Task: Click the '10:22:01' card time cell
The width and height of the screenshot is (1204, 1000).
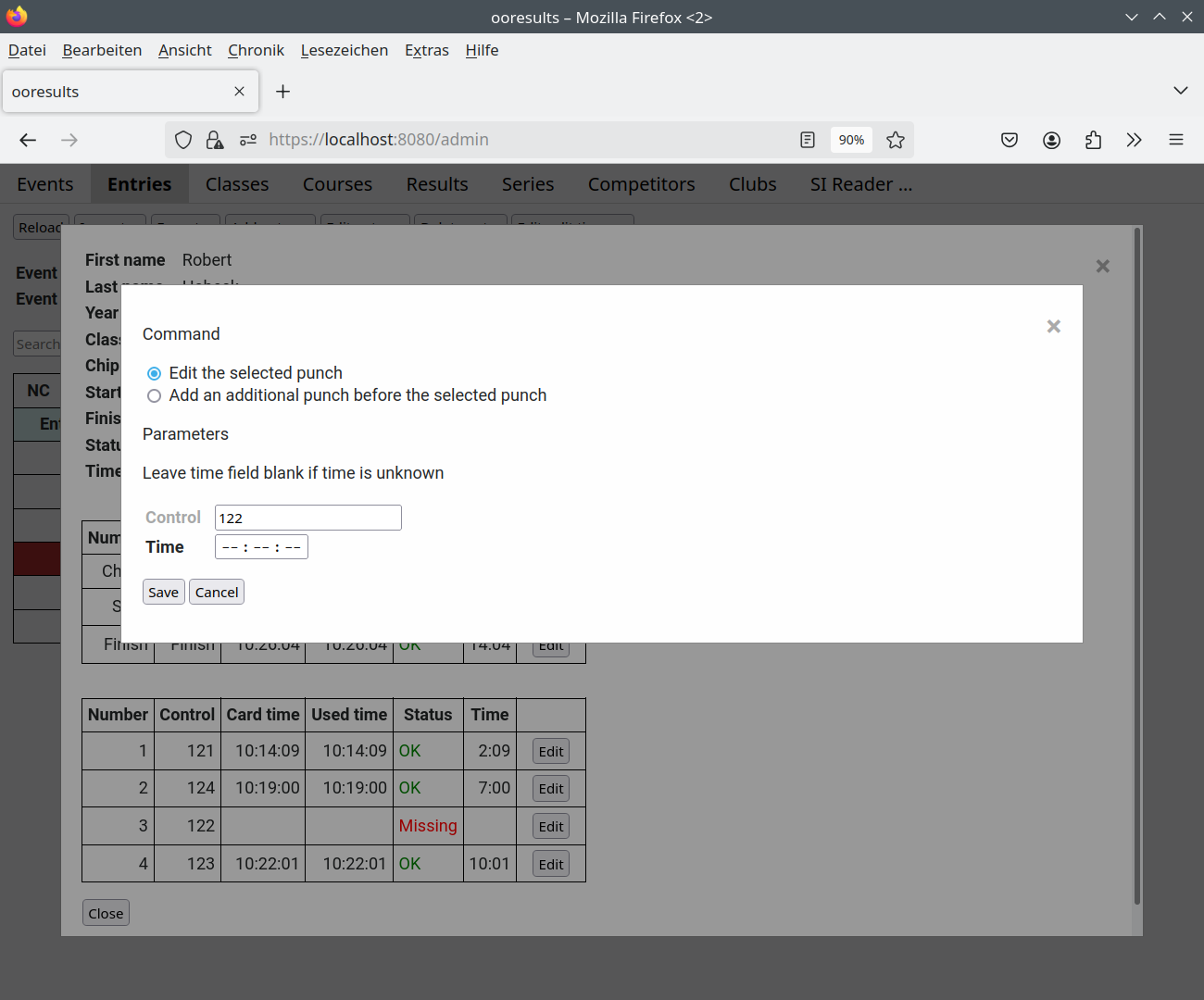Action: click(x=267, y=864)
